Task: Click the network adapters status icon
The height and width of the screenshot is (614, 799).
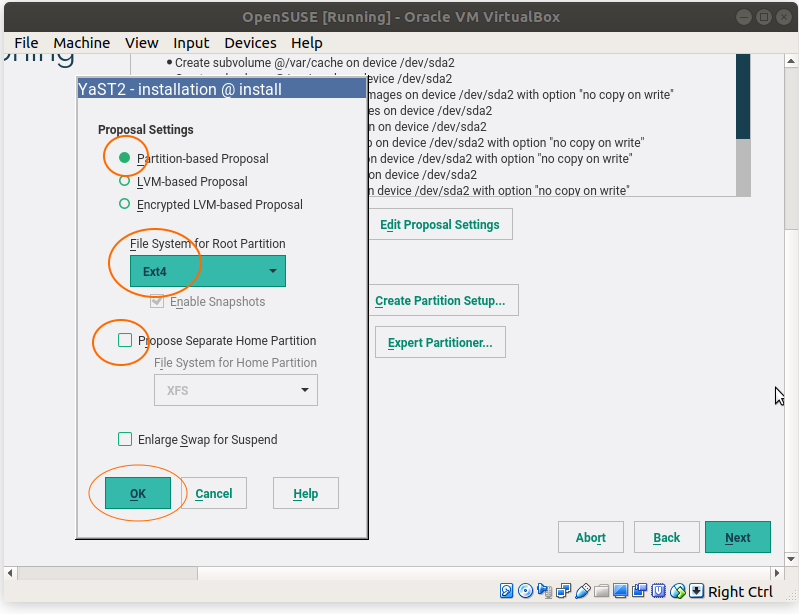Action: pos(564,591)
